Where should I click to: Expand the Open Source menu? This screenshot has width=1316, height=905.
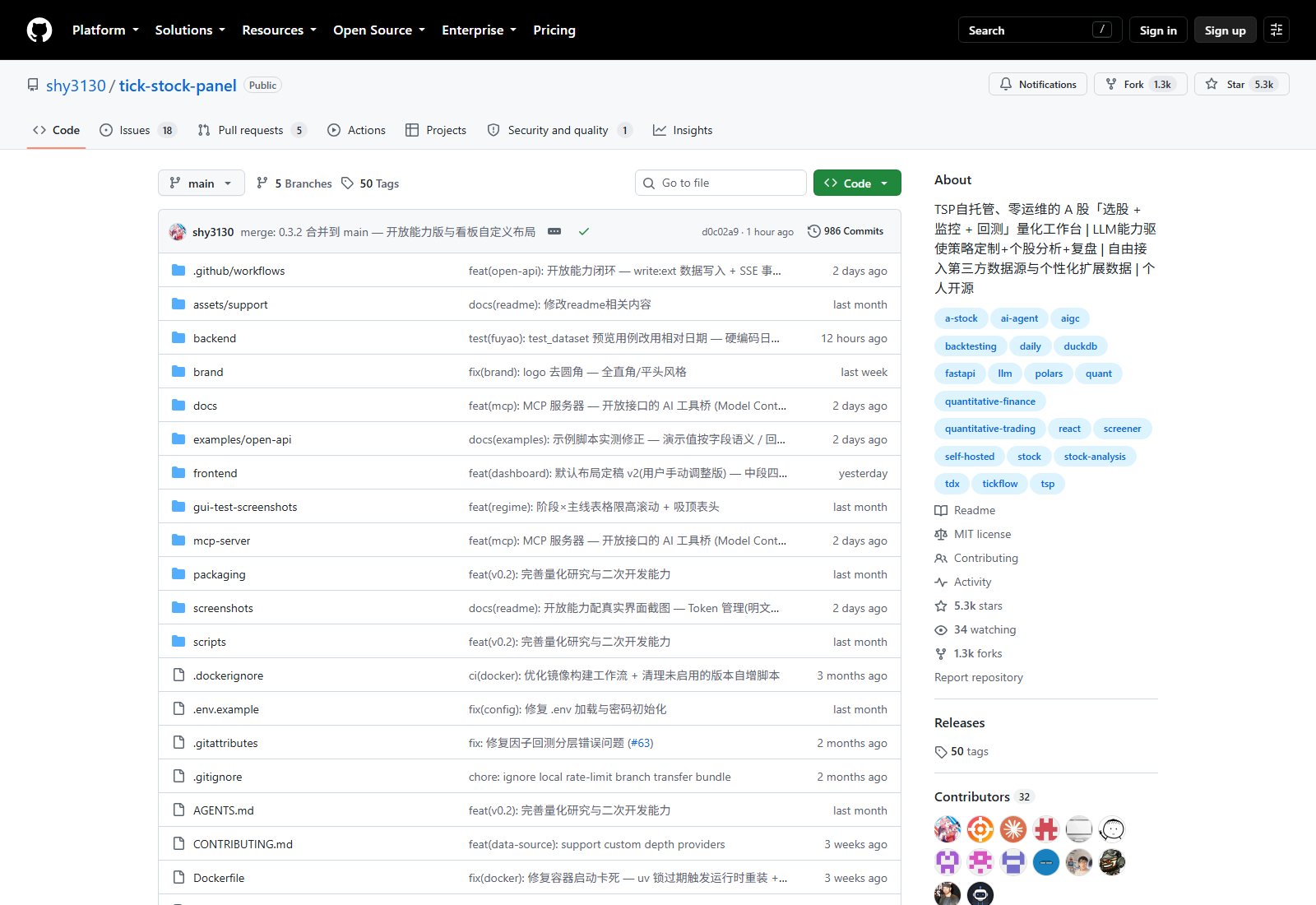pos(379,30)
